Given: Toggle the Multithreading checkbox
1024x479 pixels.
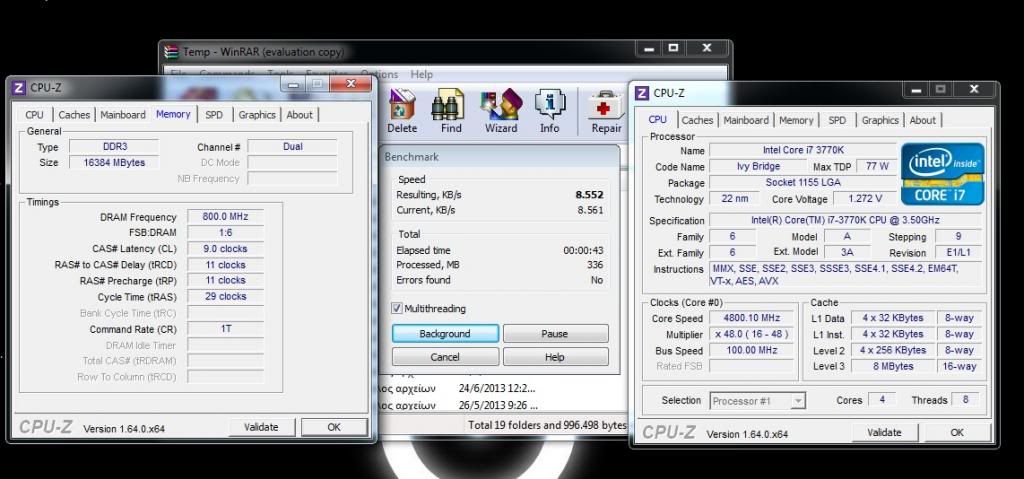Looking at the screenshot, I should coord(396,308).
